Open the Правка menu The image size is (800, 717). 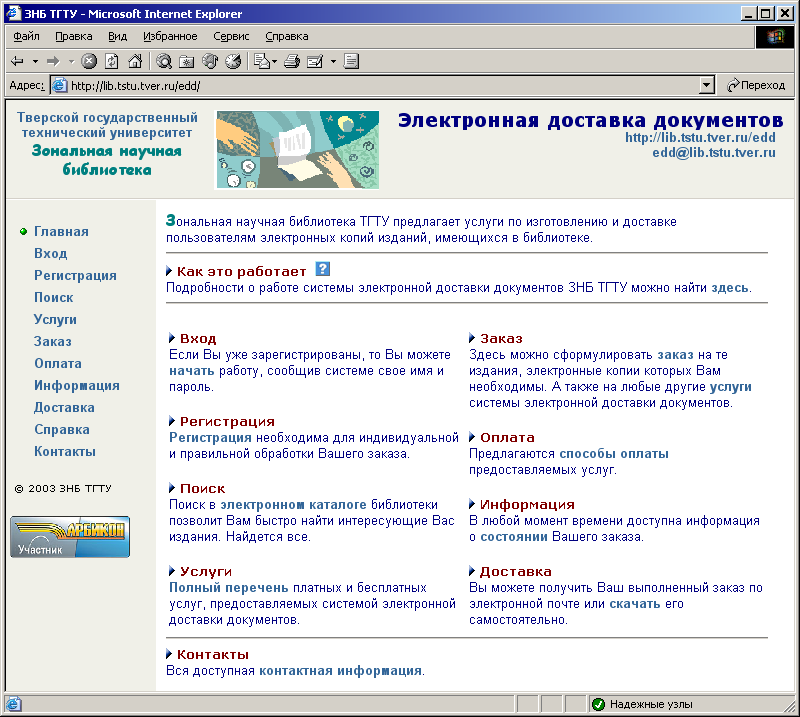coord(73,36)
